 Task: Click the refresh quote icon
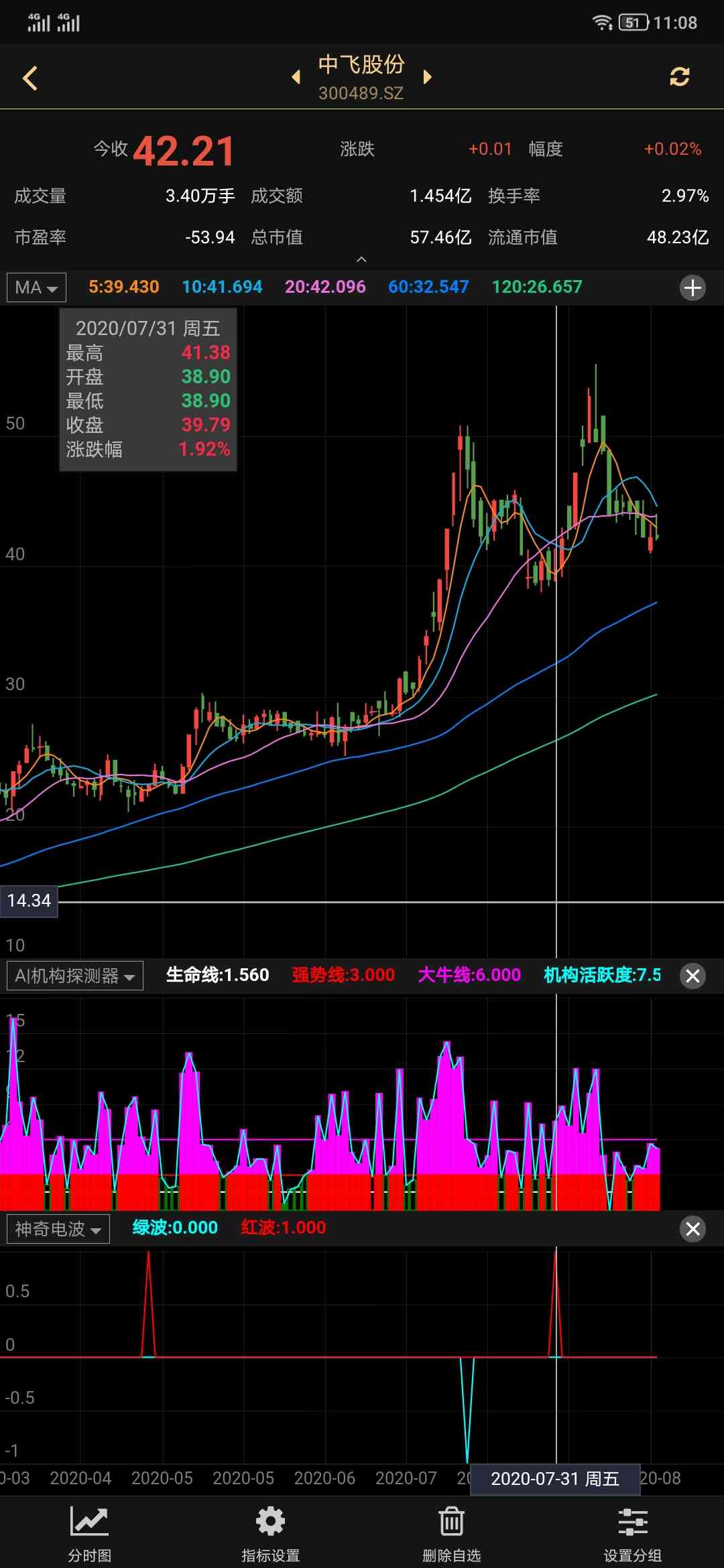click(x=679, y=77)
